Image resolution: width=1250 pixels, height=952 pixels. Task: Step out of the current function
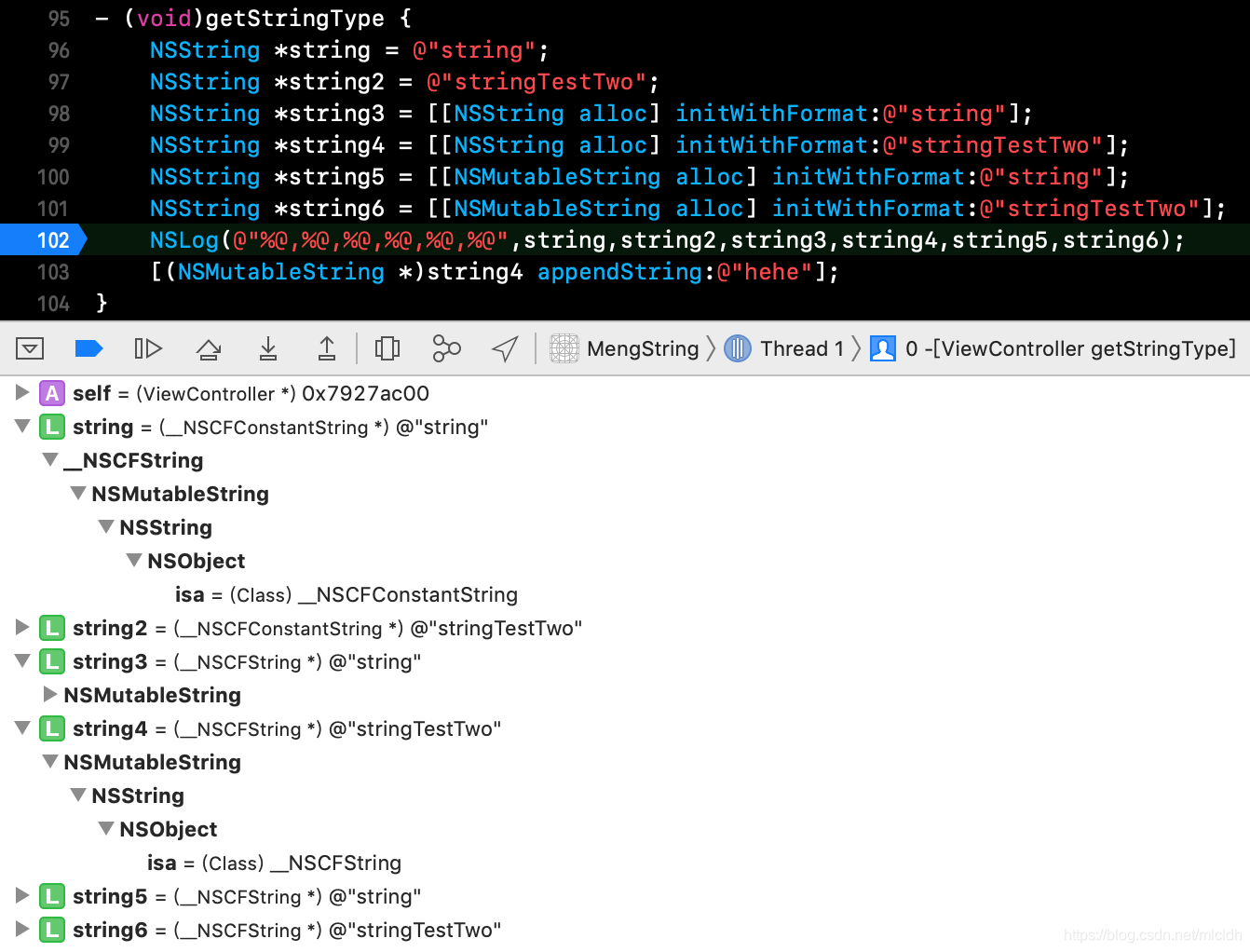click(x=327, y=347)
